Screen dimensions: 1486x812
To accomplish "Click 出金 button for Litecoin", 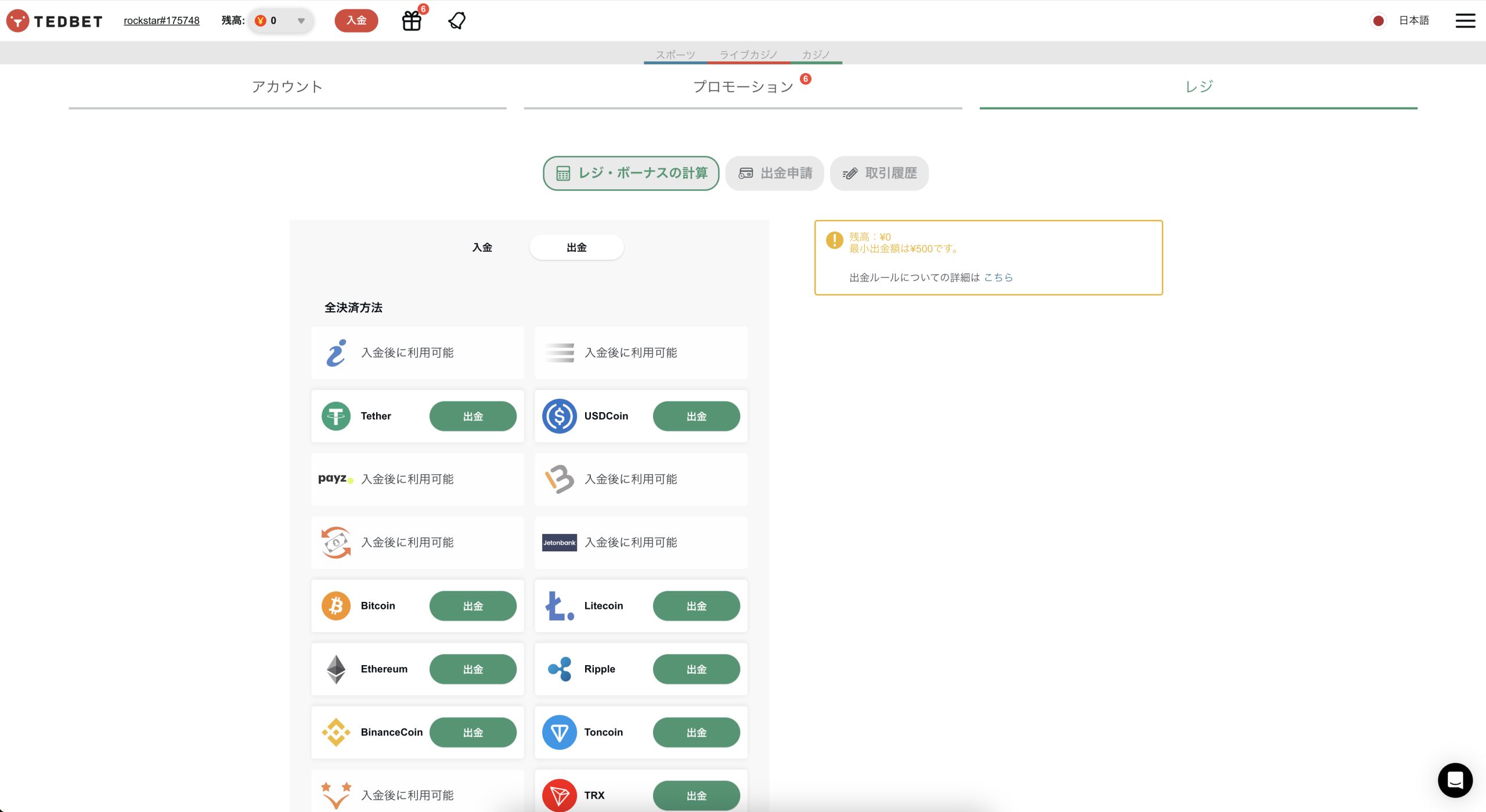I will [696, 606].
